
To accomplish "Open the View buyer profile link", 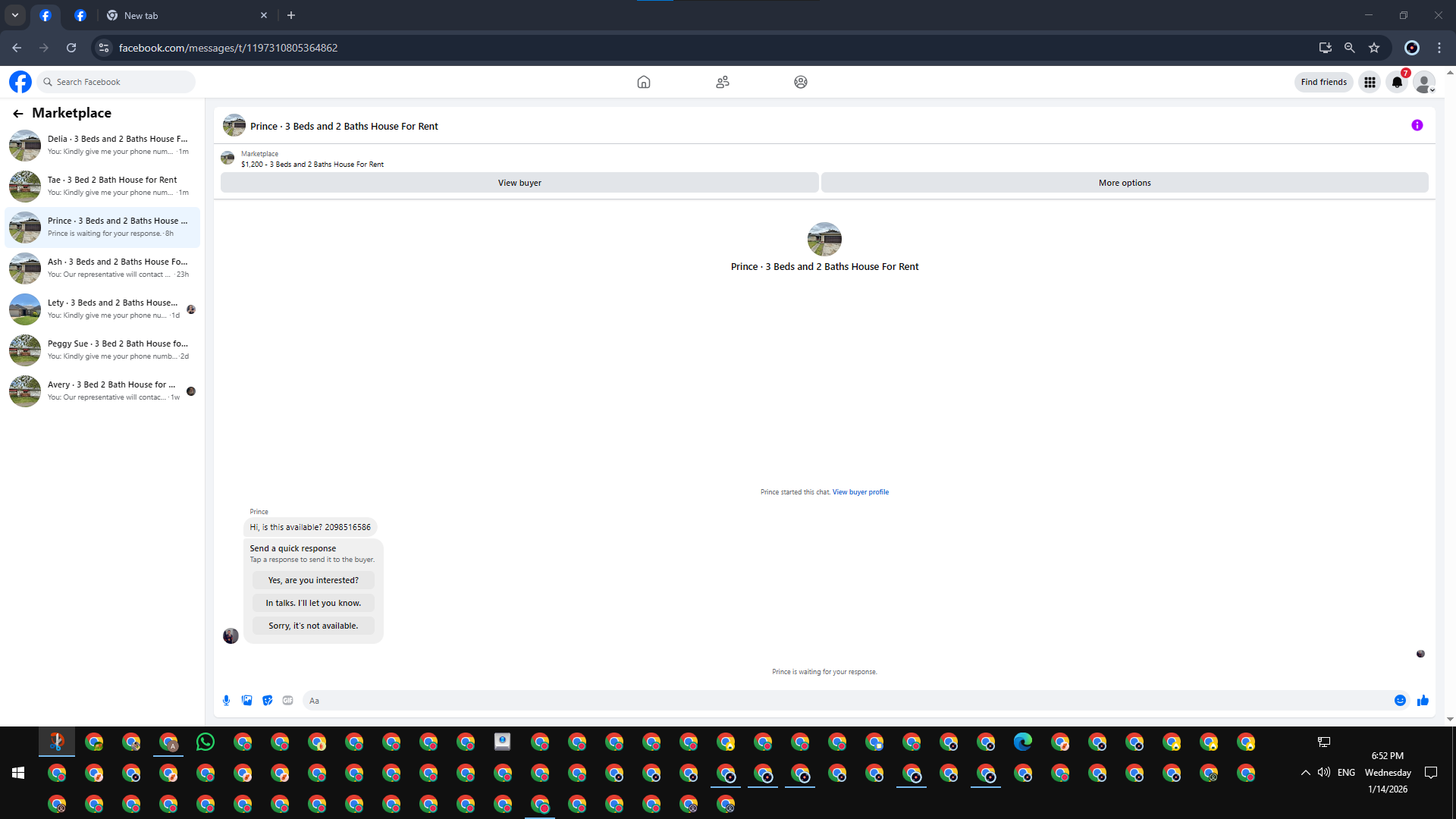I will pos(860,492).
